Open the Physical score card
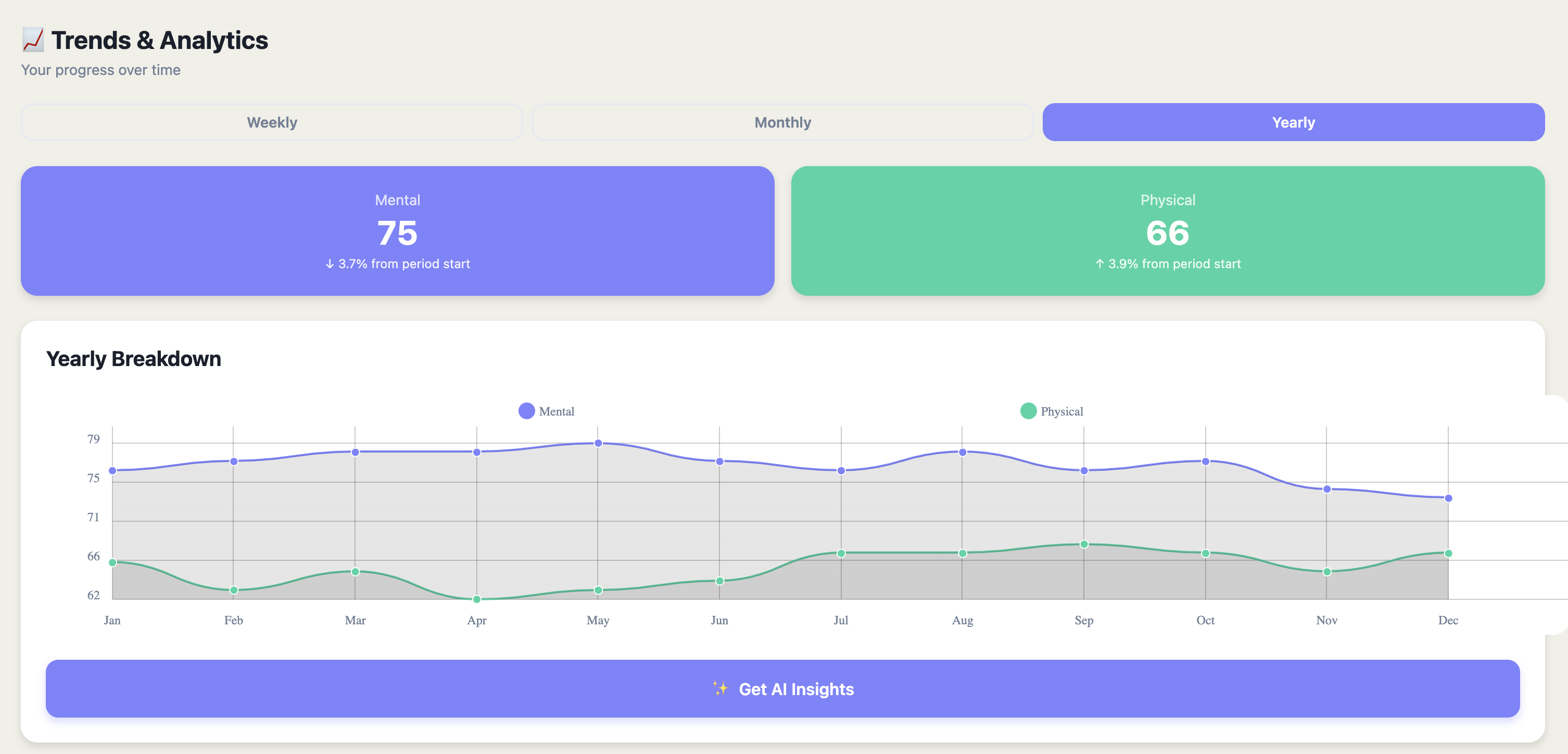 tap(1168, 231)
